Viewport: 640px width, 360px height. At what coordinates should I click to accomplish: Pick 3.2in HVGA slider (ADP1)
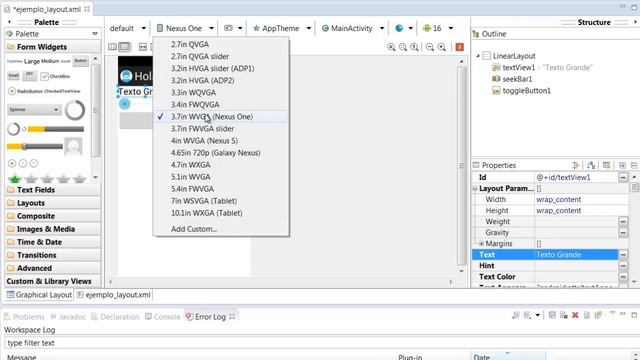click(221, 68)
